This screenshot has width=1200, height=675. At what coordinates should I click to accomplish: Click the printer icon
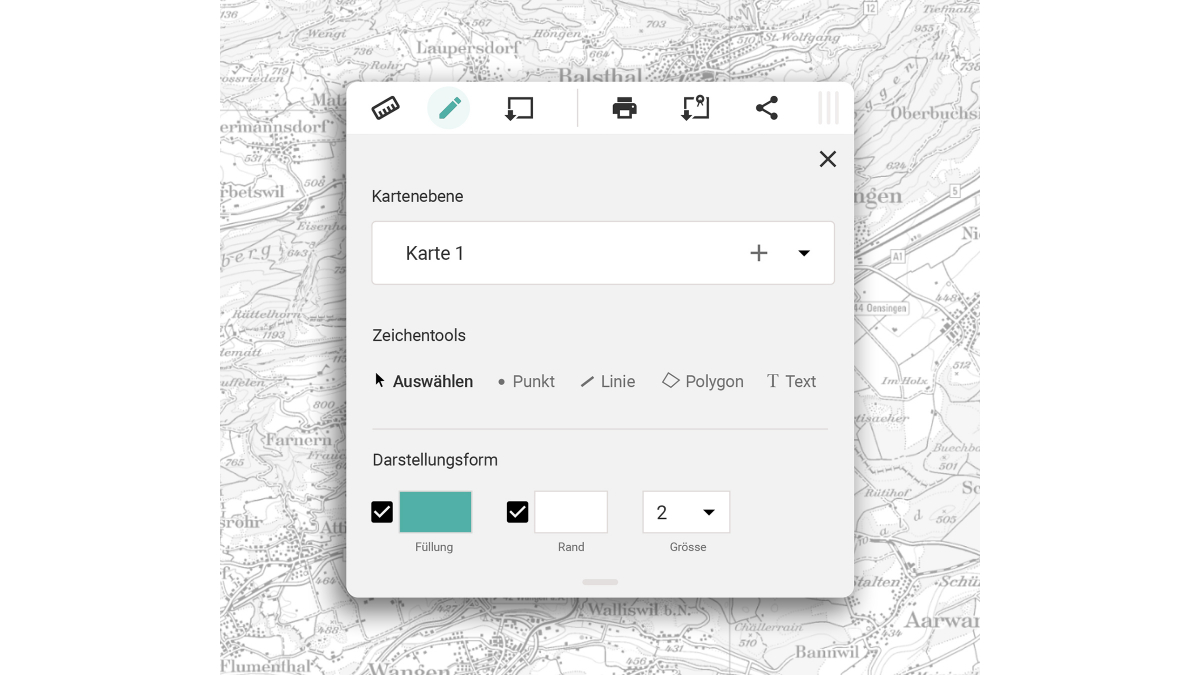coord(625,108)
